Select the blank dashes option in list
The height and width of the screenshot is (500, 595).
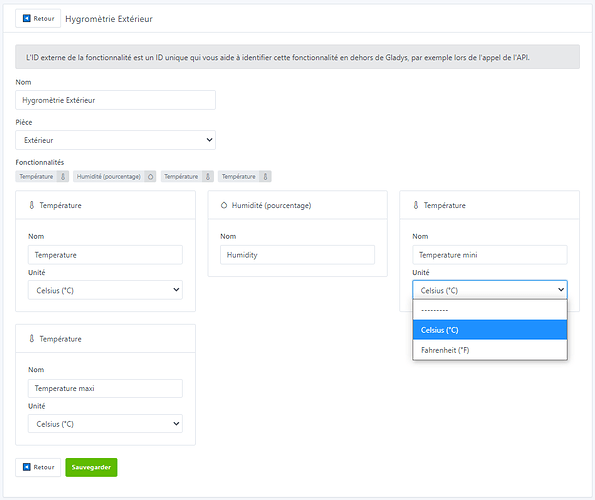click(490, 310)
